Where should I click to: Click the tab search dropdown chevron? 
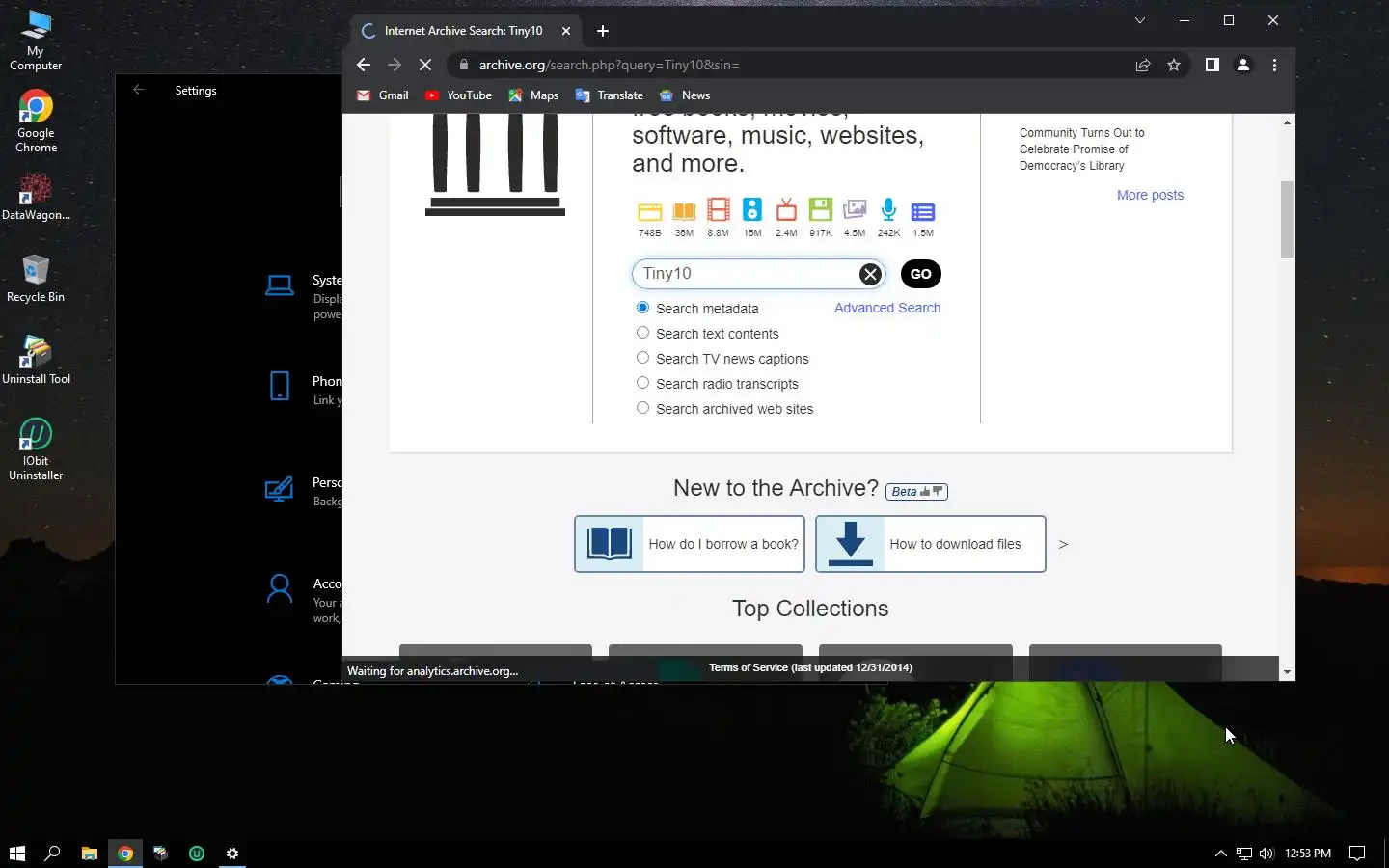[x=1140, y=20]
